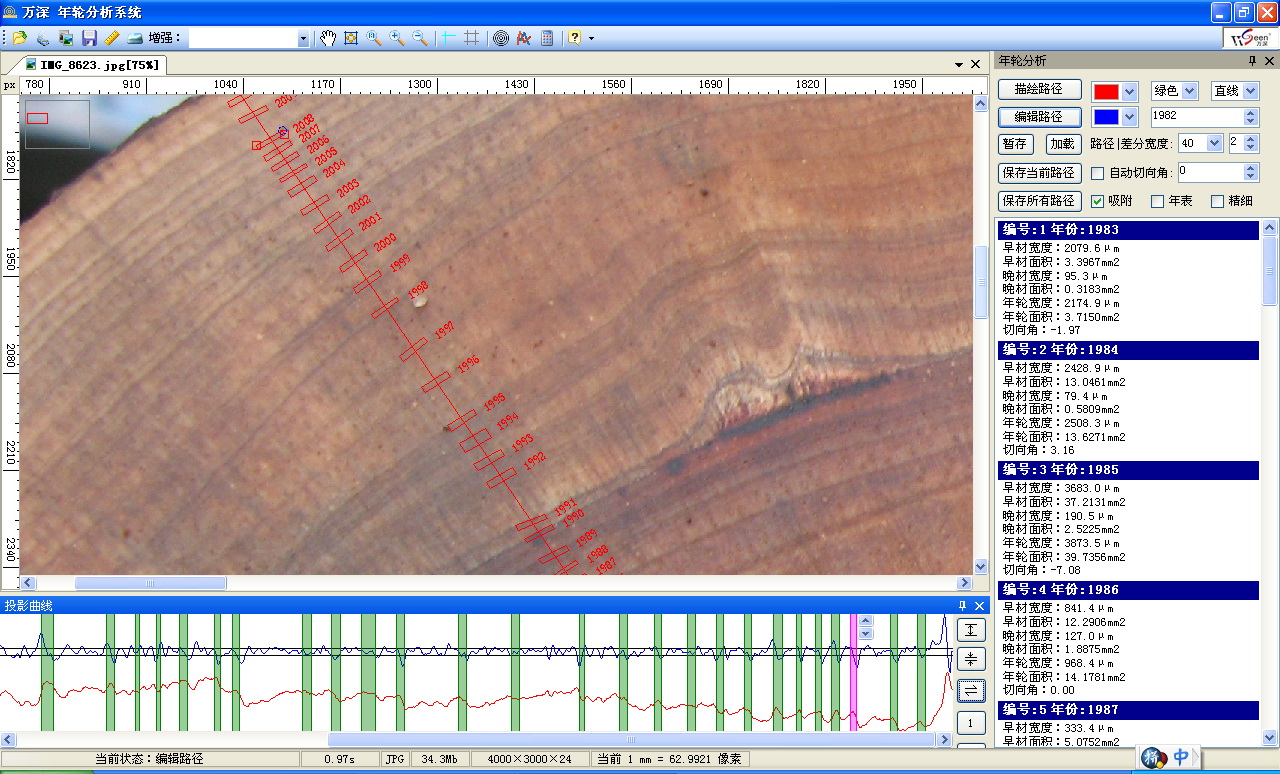Click the zoom out magnifier icon
Screen dimensions: 1280x774
point(420,38)
